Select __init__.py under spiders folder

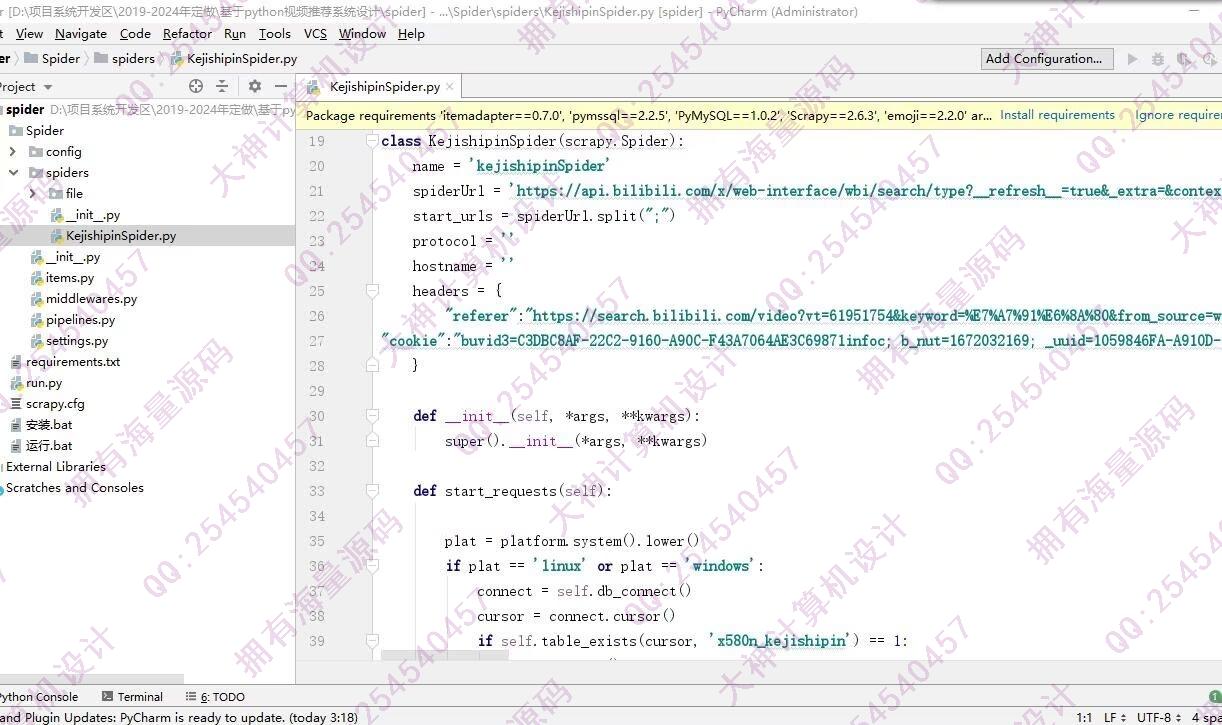[93, 215]
